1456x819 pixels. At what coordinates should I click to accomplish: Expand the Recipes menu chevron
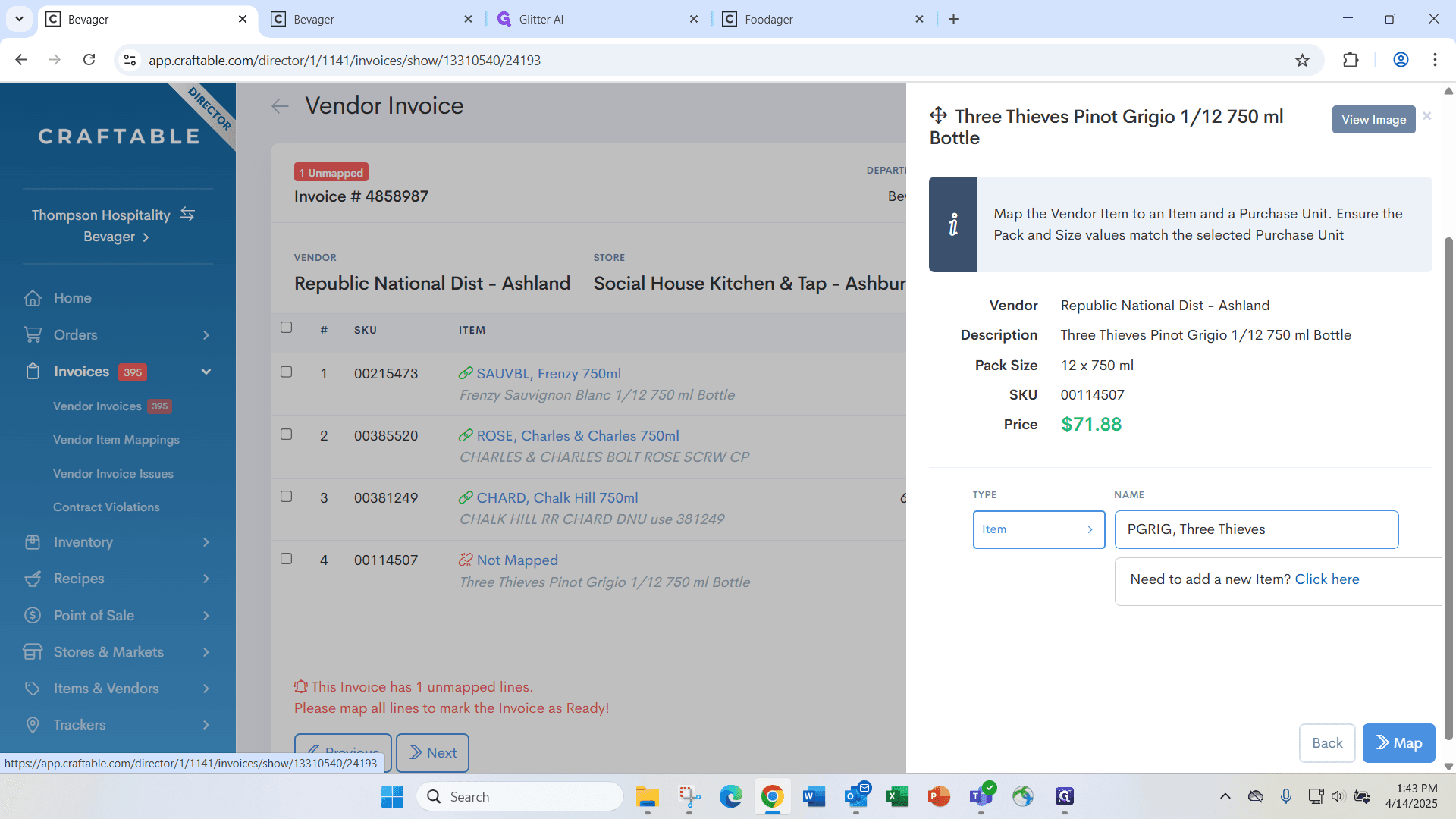click(x=206, y=579)
